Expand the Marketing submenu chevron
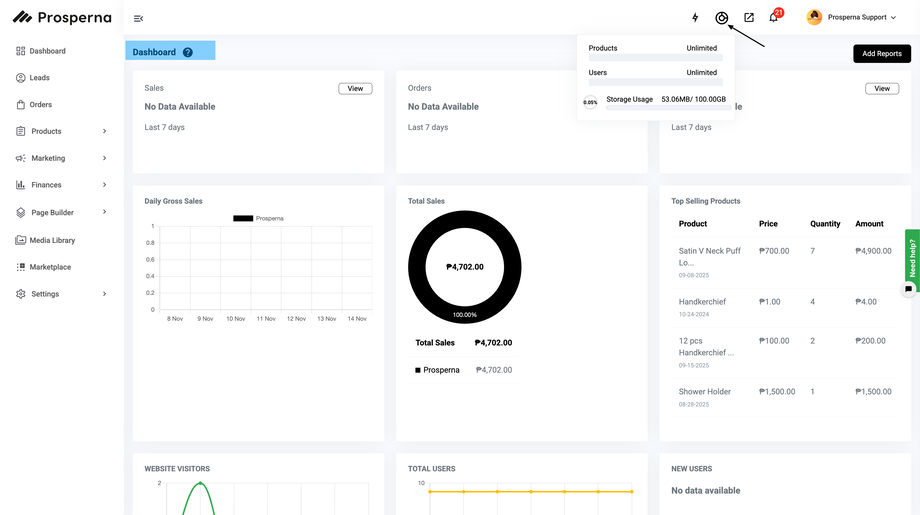 tap(104, 158)
